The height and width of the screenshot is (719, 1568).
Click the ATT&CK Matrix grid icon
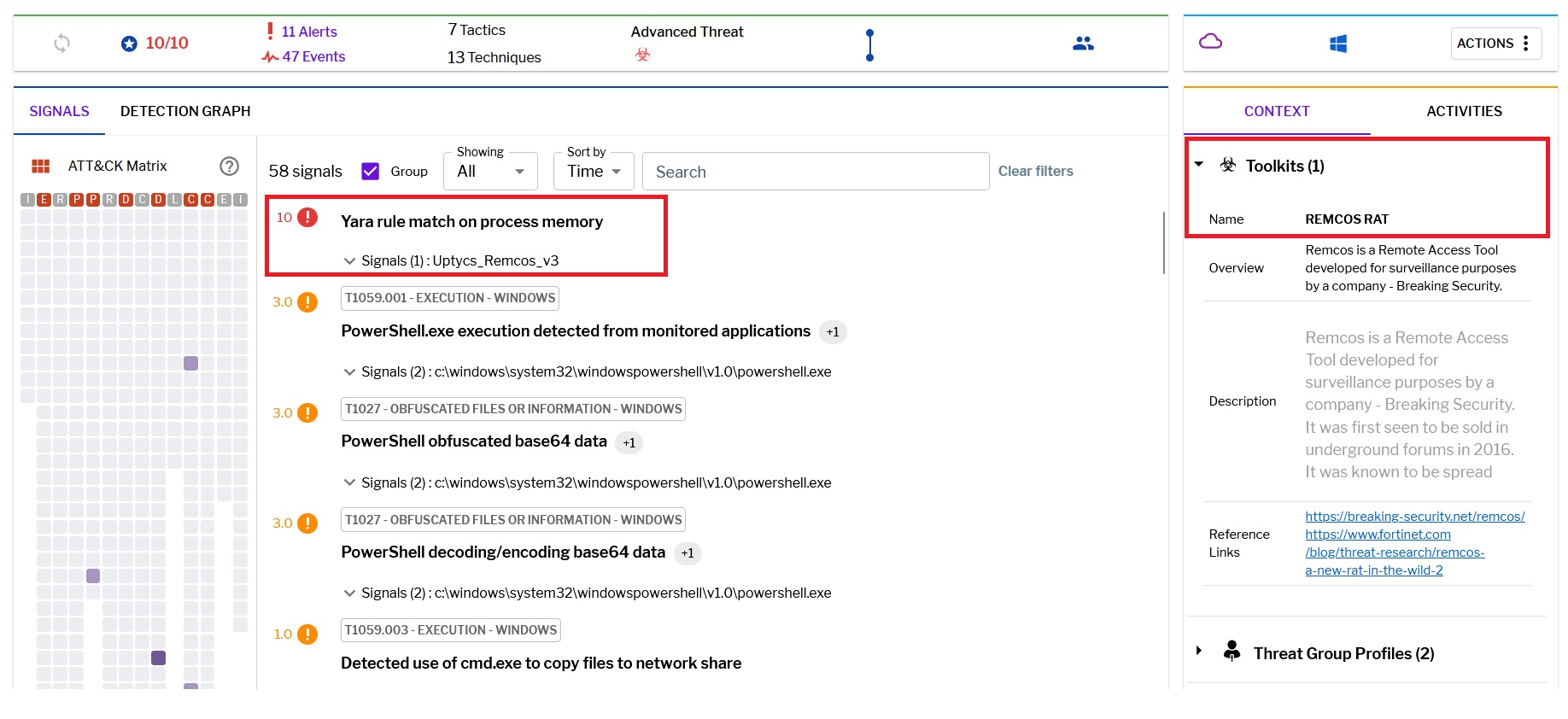[x=41, y=166]
